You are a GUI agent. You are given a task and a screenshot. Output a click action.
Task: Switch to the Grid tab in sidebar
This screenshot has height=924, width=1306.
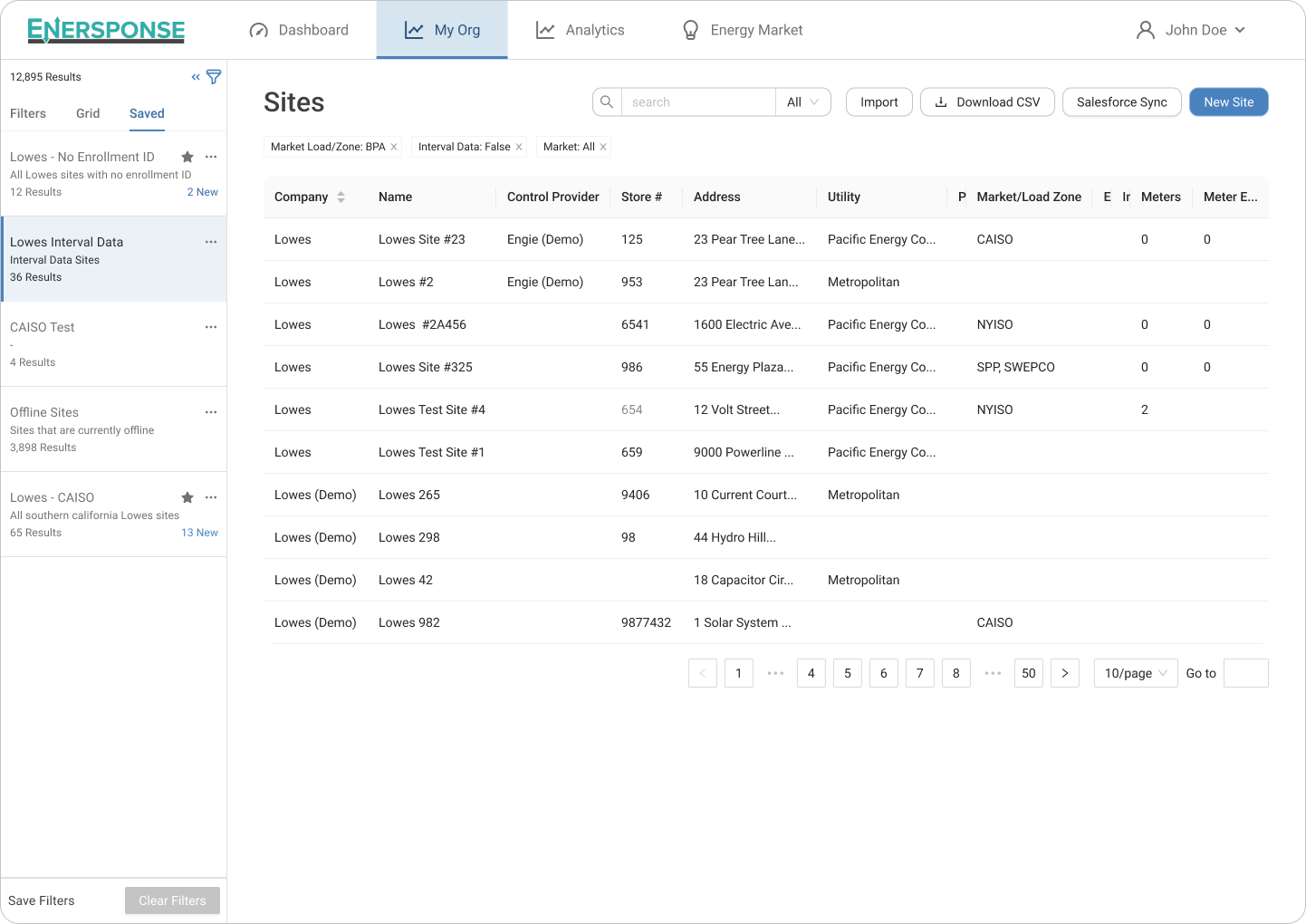pos(88,113)
